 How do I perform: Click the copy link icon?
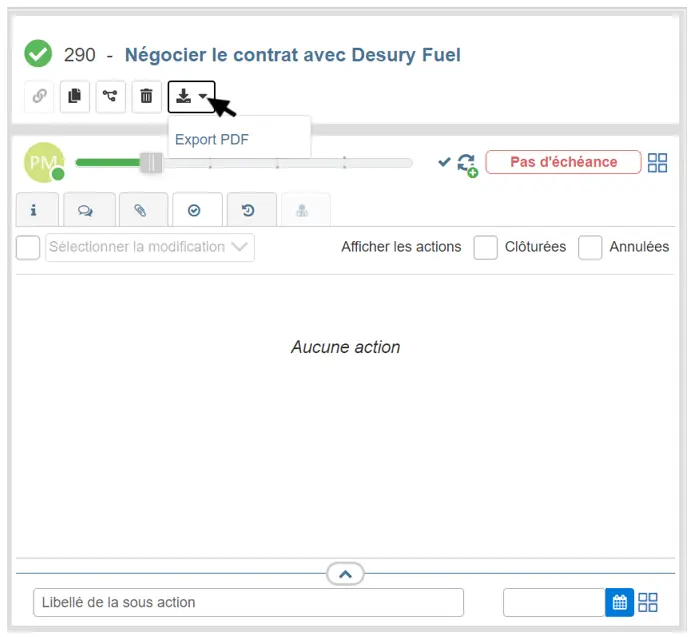pos(39,96)
